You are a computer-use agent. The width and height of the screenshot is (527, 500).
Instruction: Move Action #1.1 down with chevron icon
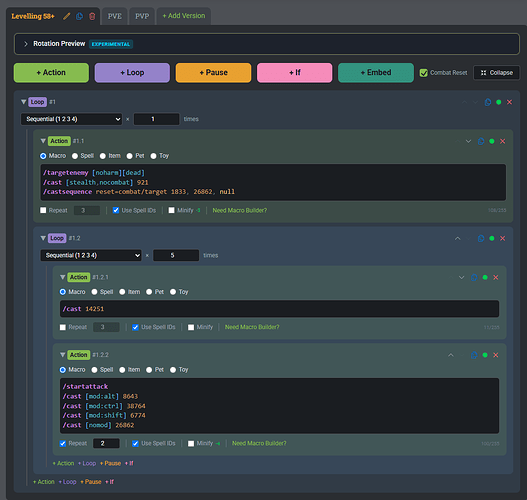click(468, 141)
